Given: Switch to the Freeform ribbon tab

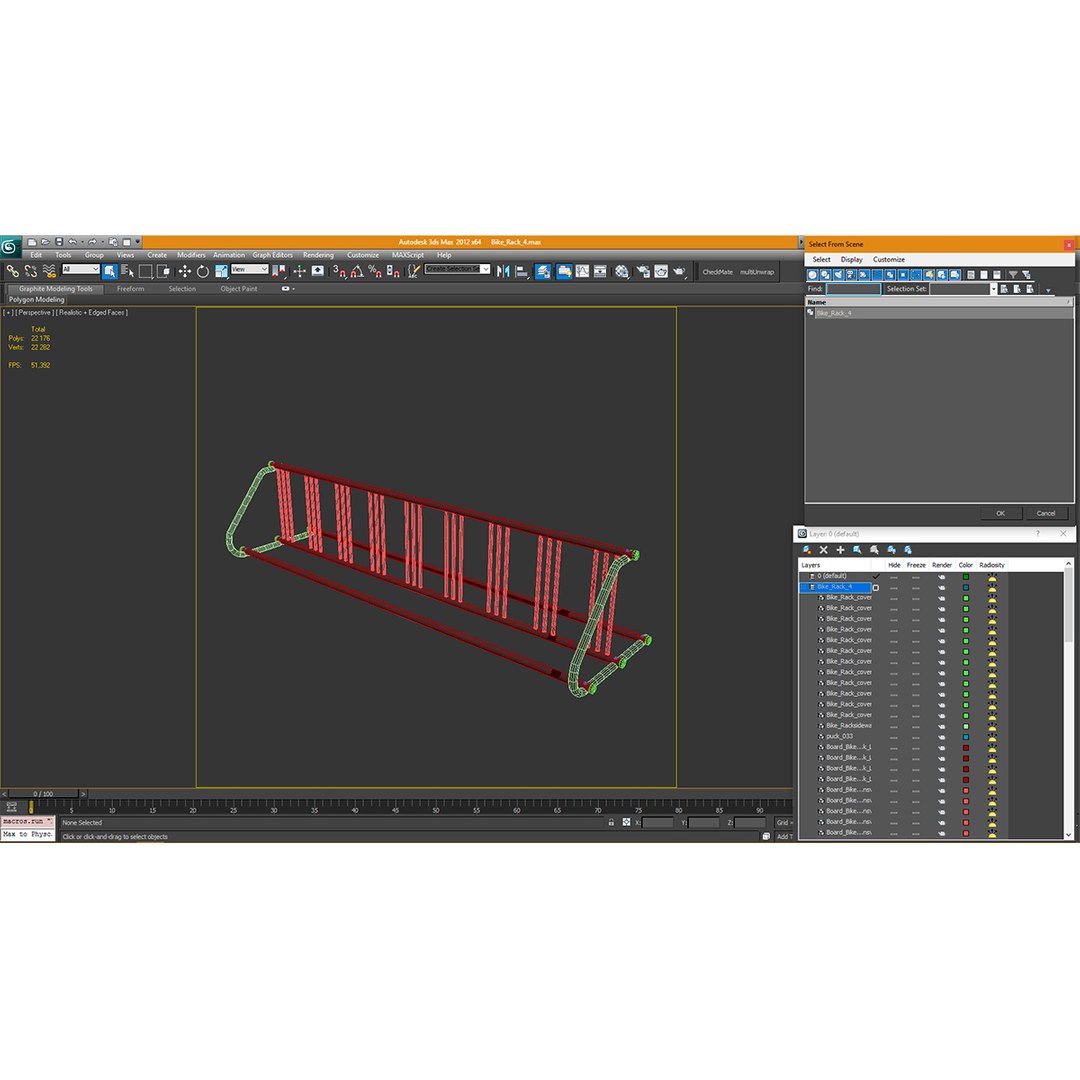Looking at the screenshot, I should 130,289.
